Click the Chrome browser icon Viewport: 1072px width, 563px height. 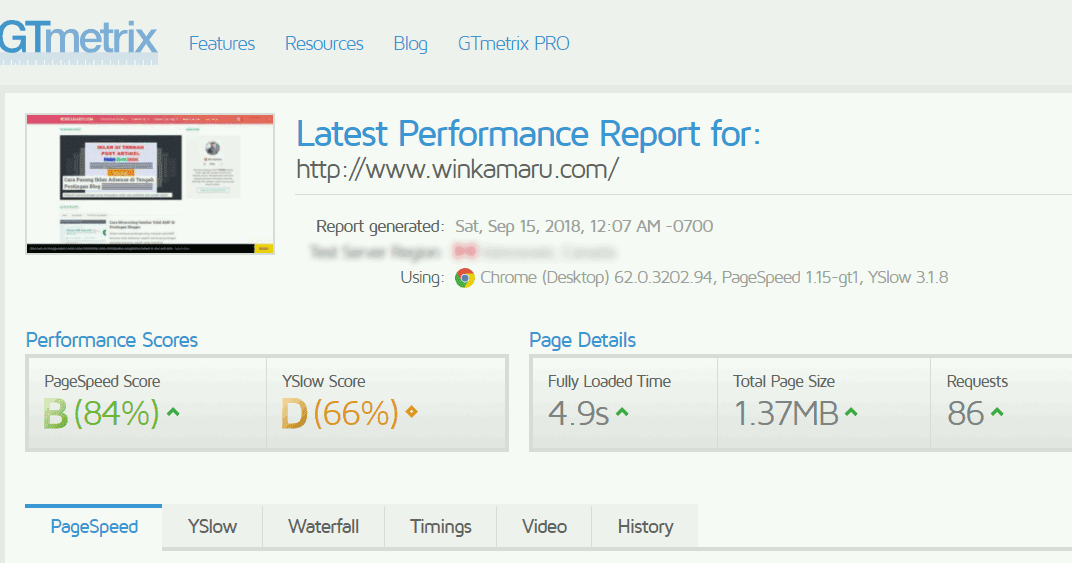pos(465,278)
